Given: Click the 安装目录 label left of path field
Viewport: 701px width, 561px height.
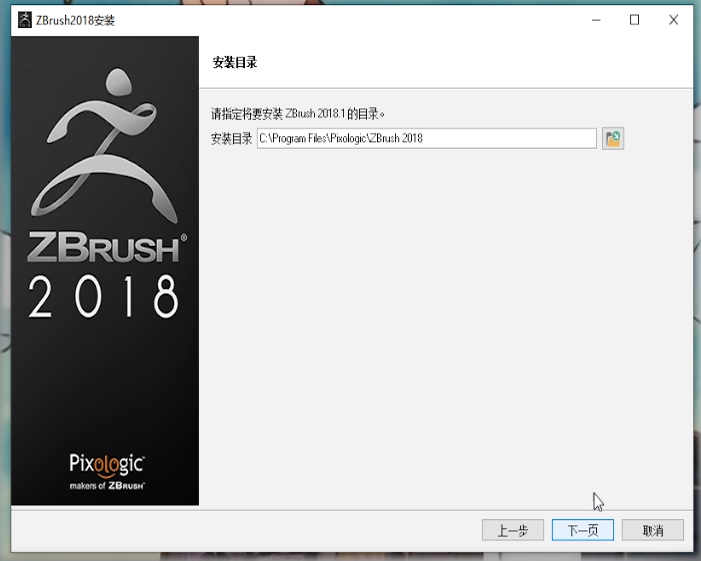Looking at the screenshot, I should [232, 139].
